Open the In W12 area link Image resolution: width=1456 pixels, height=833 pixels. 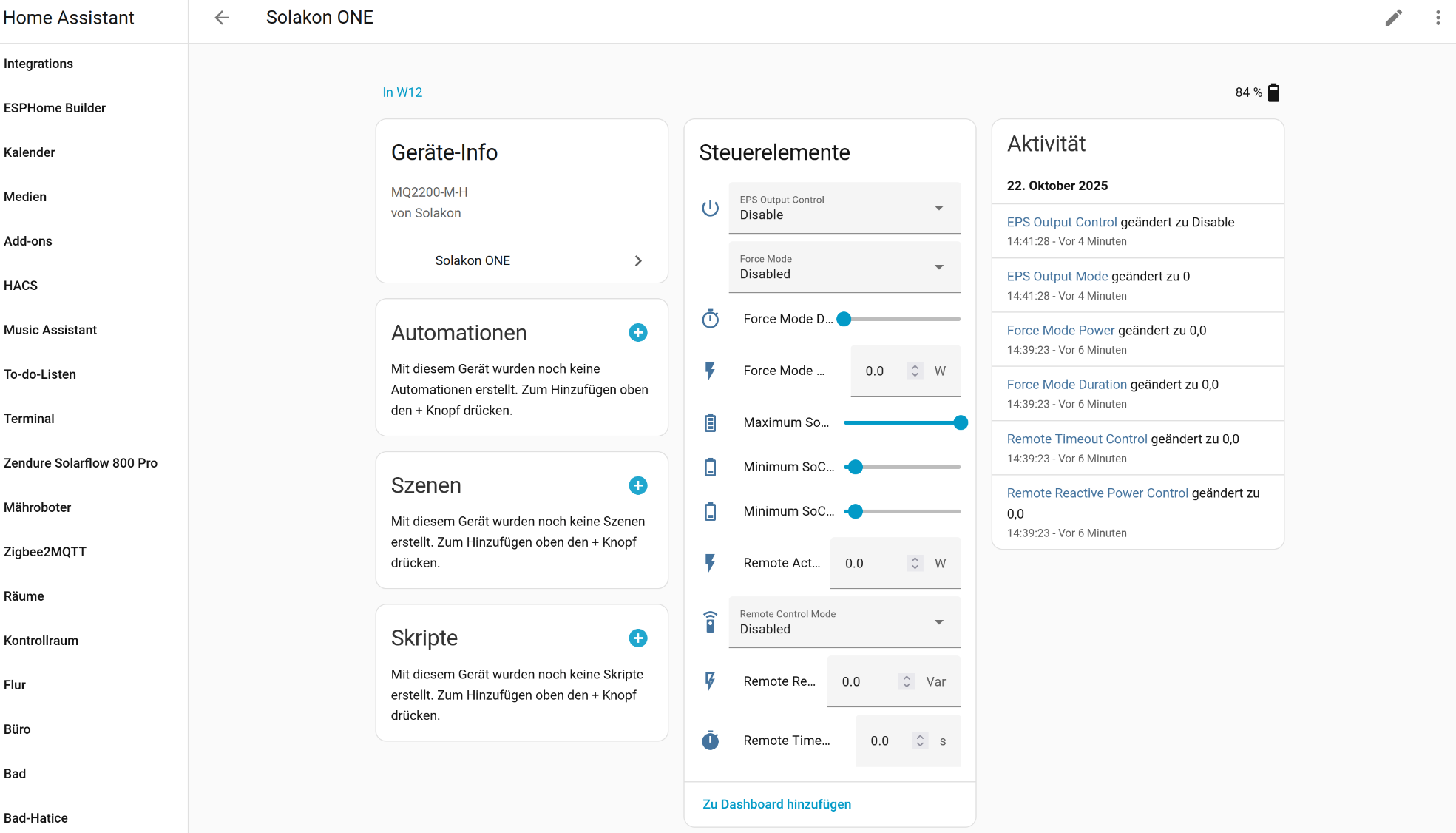coord(402,92)
